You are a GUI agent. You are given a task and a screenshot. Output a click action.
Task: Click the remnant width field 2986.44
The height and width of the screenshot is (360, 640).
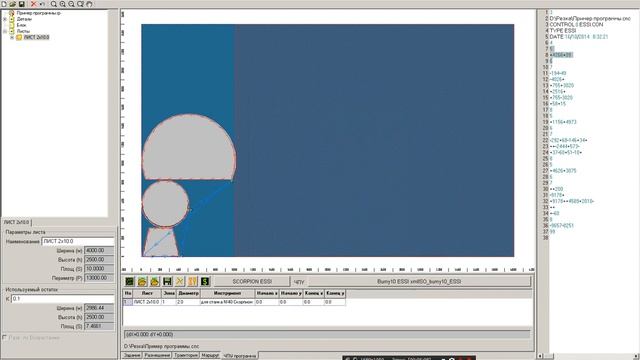(x=99, y=308)
